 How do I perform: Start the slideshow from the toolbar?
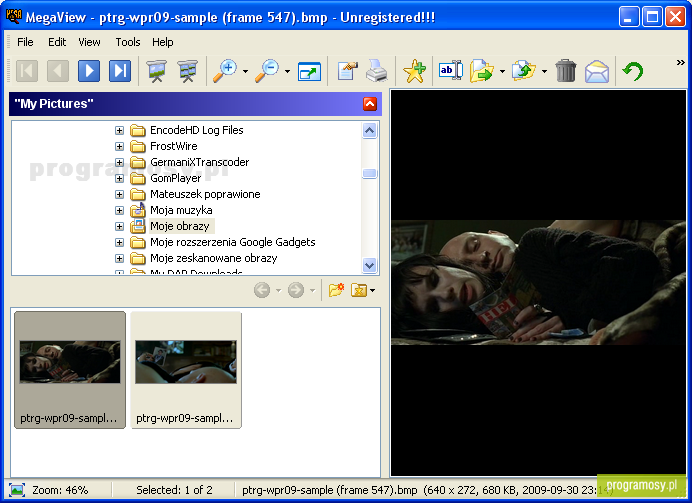point(157,71)
